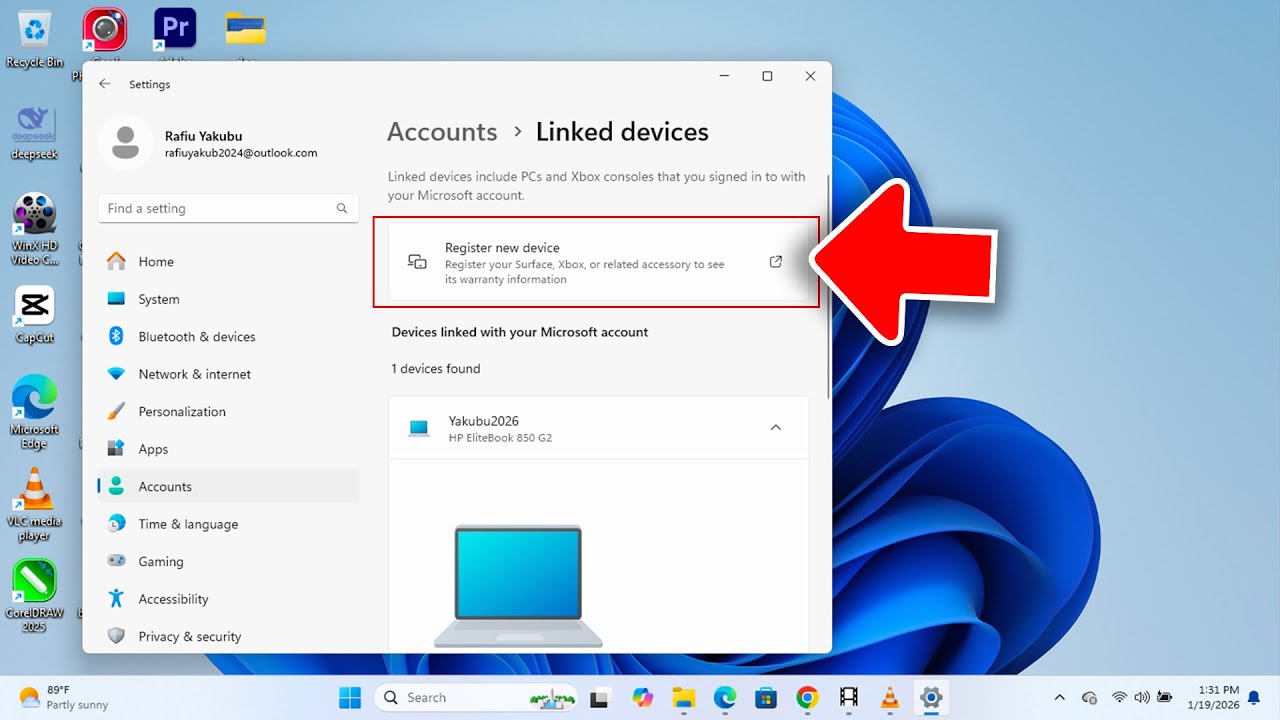Open CapCut desktop shortcut
The width and height of the screenshot is (1280, 720).
click(35, 315)
